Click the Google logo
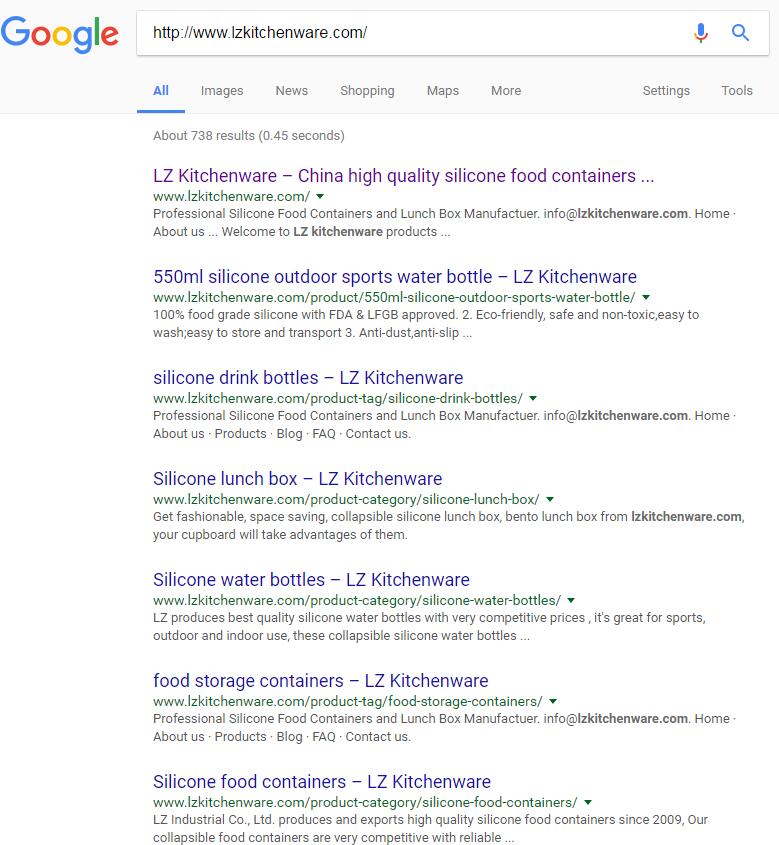Image resolution: width=779 pixels, height=845 pixels. coord(59,33)
